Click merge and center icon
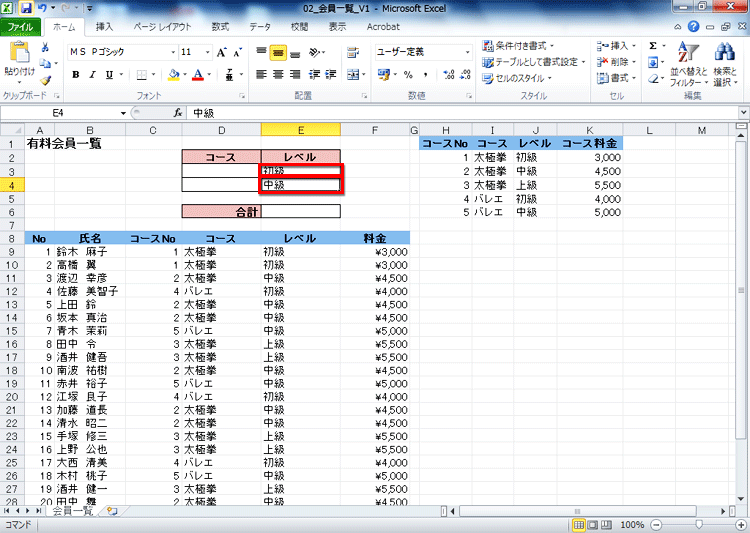750x533 pixels. point(353,75)
